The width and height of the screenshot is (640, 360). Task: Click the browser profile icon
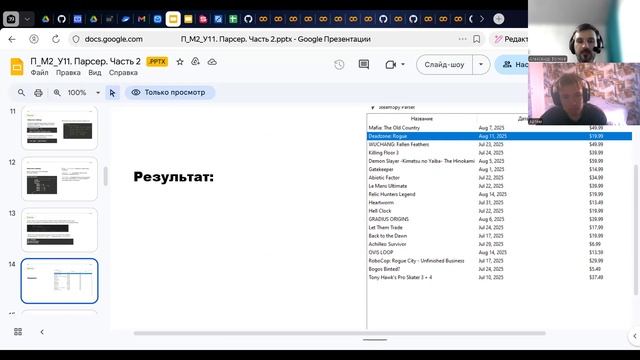pos(34,39)
